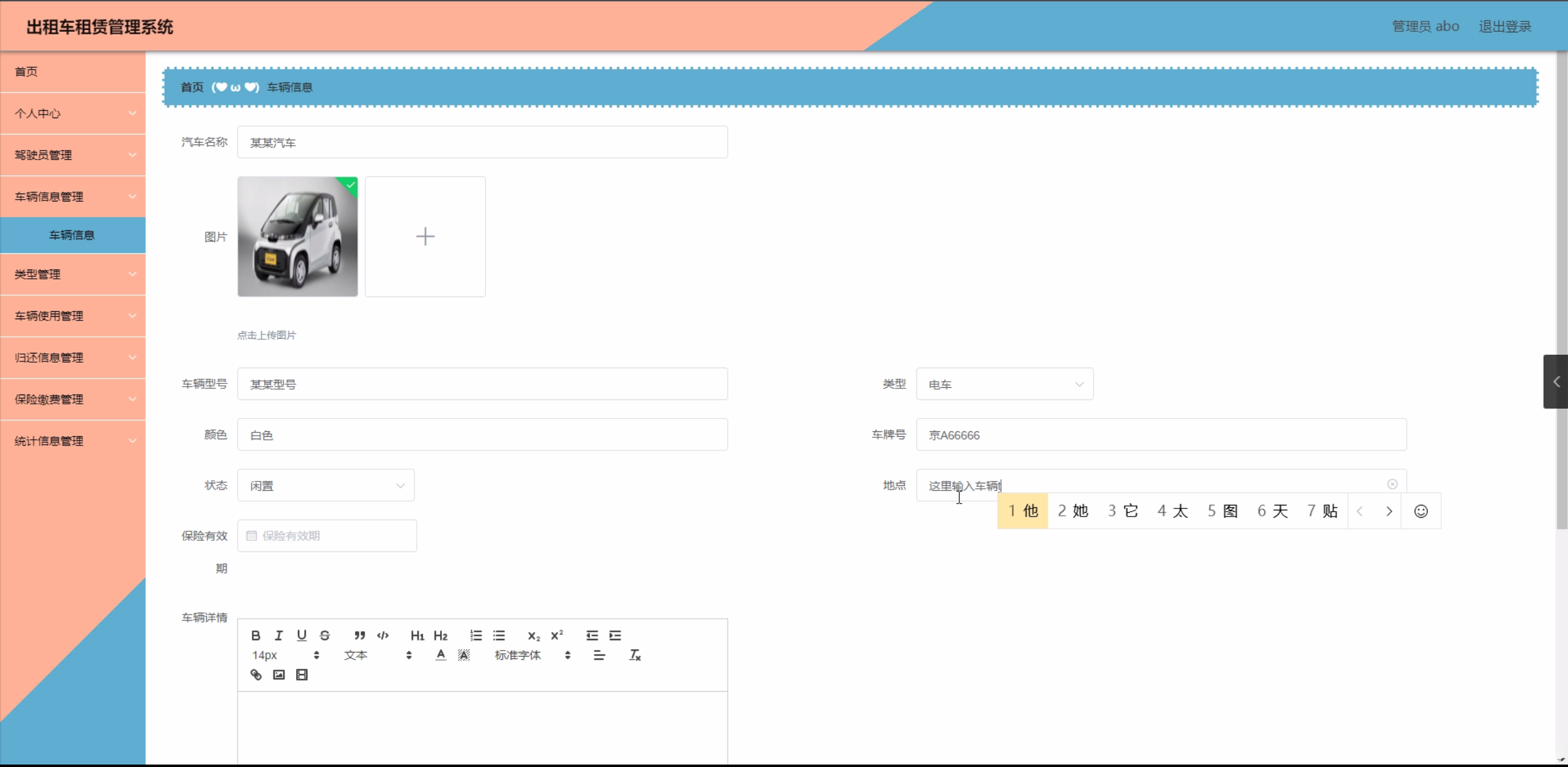Open the 类型 dropdown showing 电车

[x=1004, y=384]
